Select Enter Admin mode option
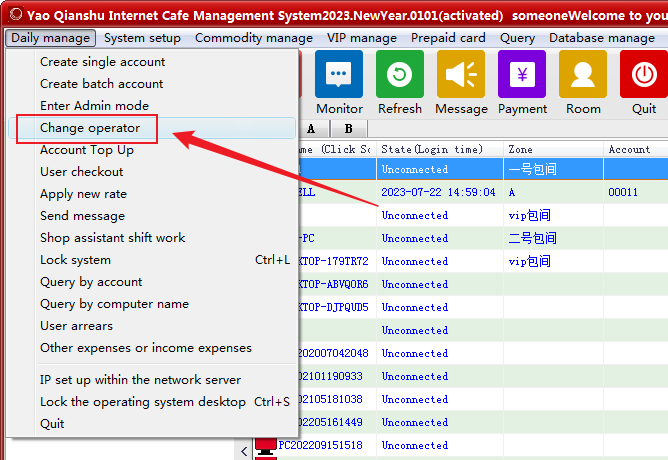 [94, 106]
